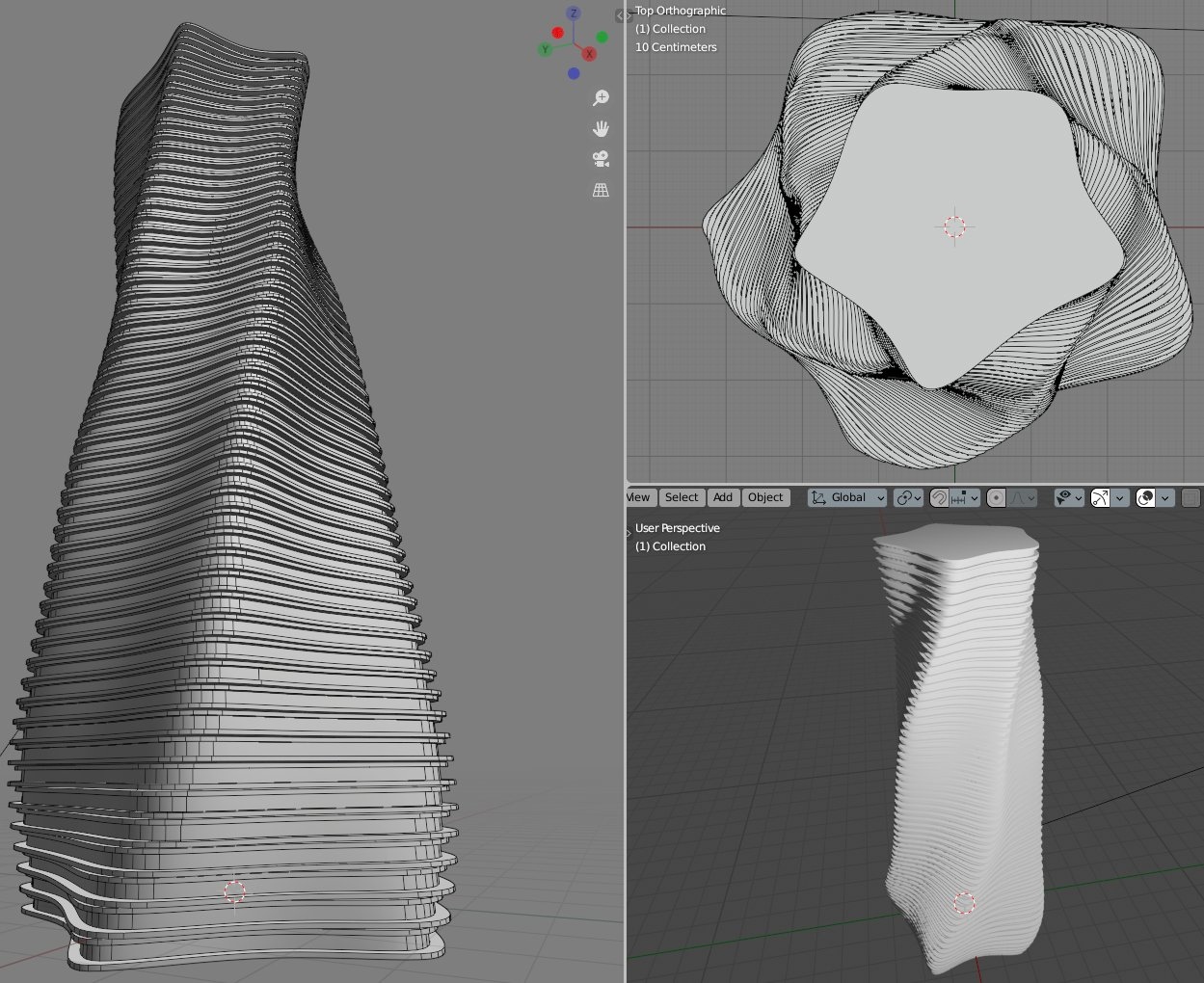Screen dimensions: 1204x983
Task: Click the 3D cursor in the User Perspective view
Action: [x=964, y=903]
